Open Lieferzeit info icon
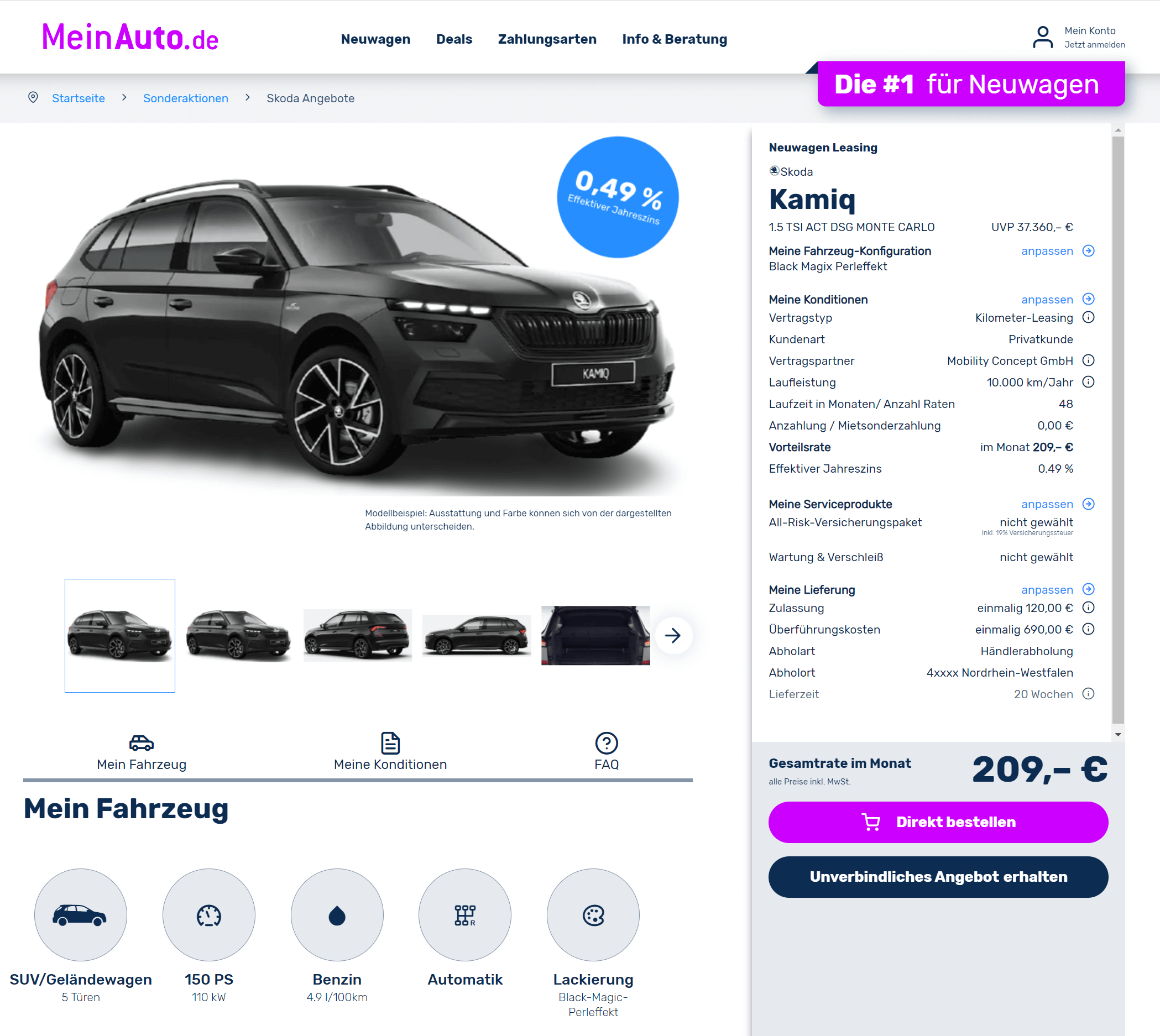 point(1088,694)
